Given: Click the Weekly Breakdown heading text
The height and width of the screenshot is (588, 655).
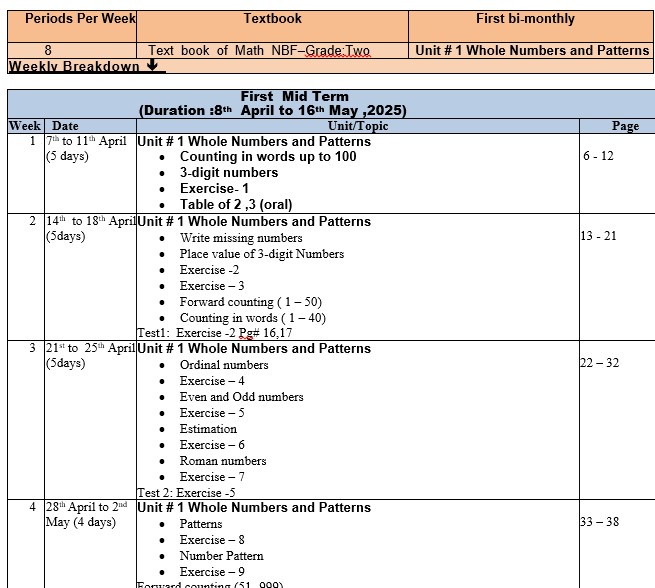Looking at the screenshot, I should tap(74, 67).
